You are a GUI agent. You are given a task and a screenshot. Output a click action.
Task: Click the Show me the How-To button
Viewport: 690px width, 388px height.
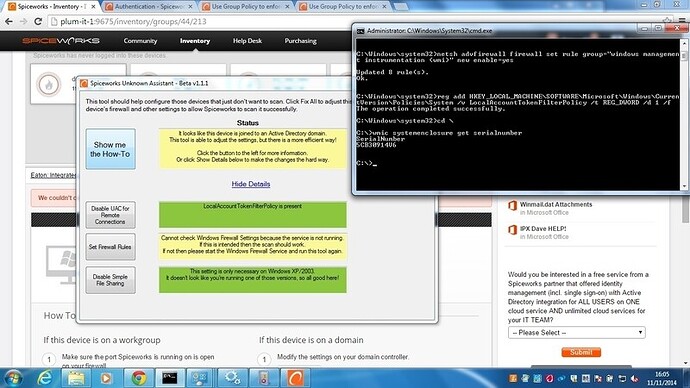click(x=110, y=149)
